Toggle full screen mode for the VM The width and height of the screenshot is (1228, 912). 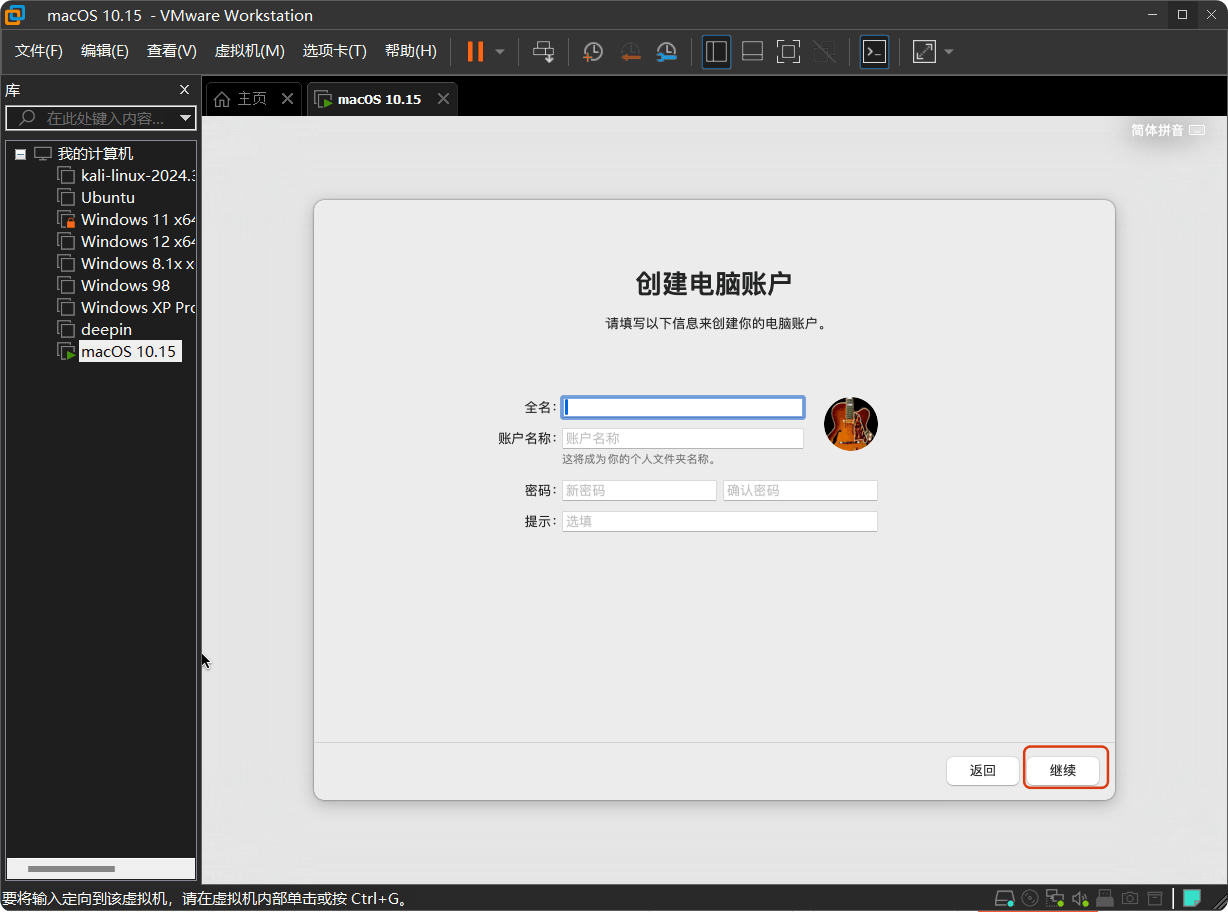pyautogui.click(x=788, y=51)
